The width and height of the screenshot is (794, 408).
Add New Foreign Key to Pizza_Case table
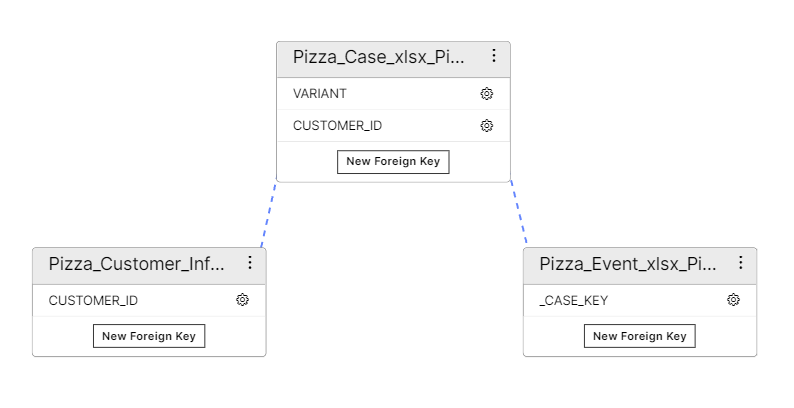[393, 161]
